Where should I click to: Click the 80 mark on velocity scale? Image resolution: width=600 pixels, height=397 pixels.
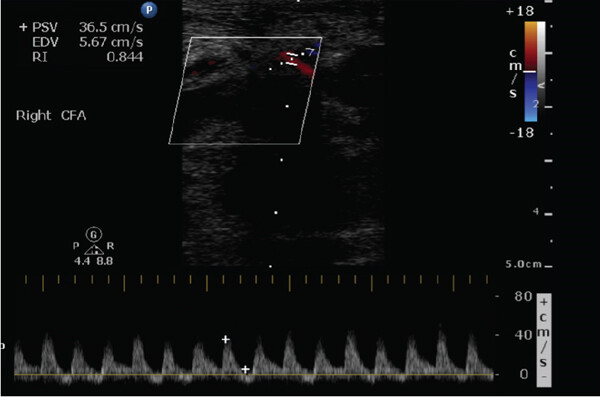523,296
